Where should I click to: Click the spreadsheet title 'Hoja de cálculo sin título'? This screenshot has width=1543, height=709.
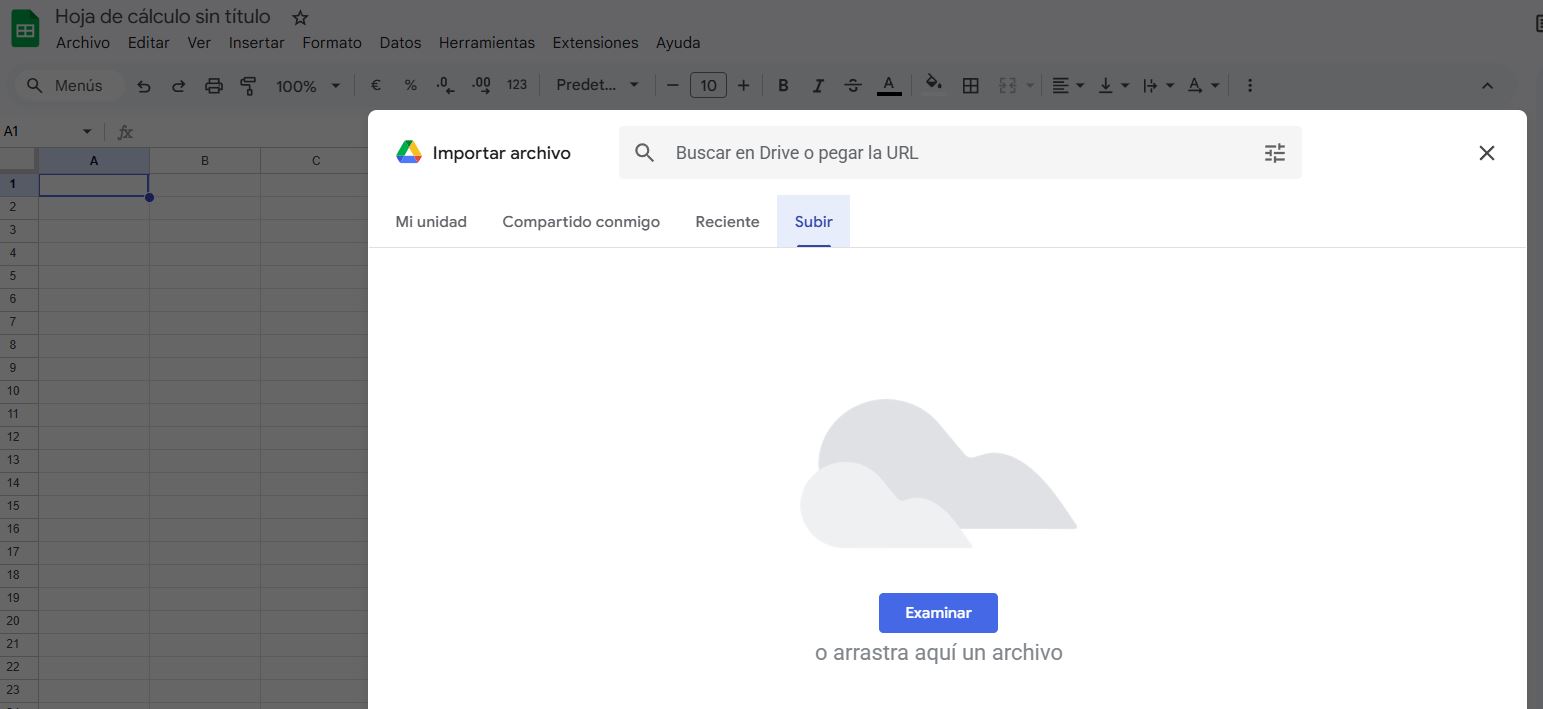click(x=163, y=17)
